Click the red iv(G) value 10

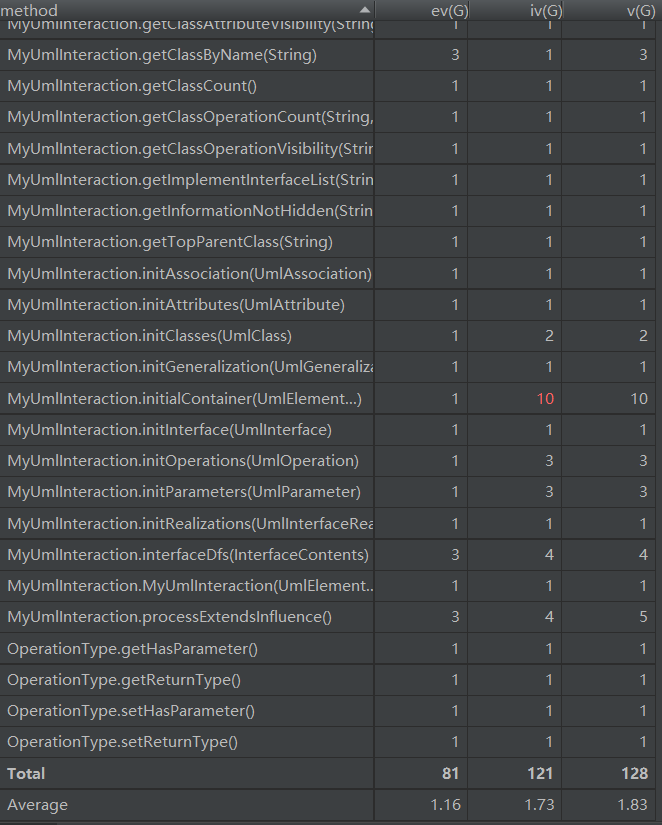click(x=545, y=398)
